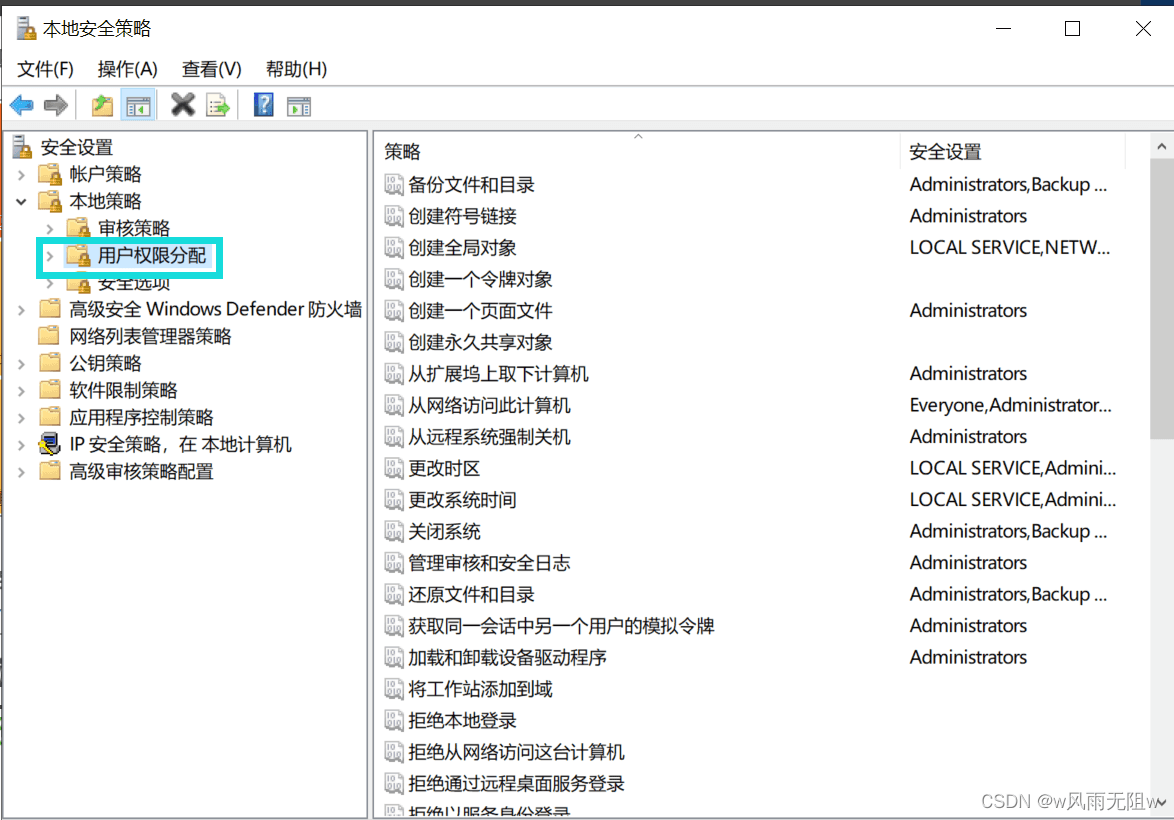
Task: Expand the 公钥策略 tree node
Action: tap(22, 364)
